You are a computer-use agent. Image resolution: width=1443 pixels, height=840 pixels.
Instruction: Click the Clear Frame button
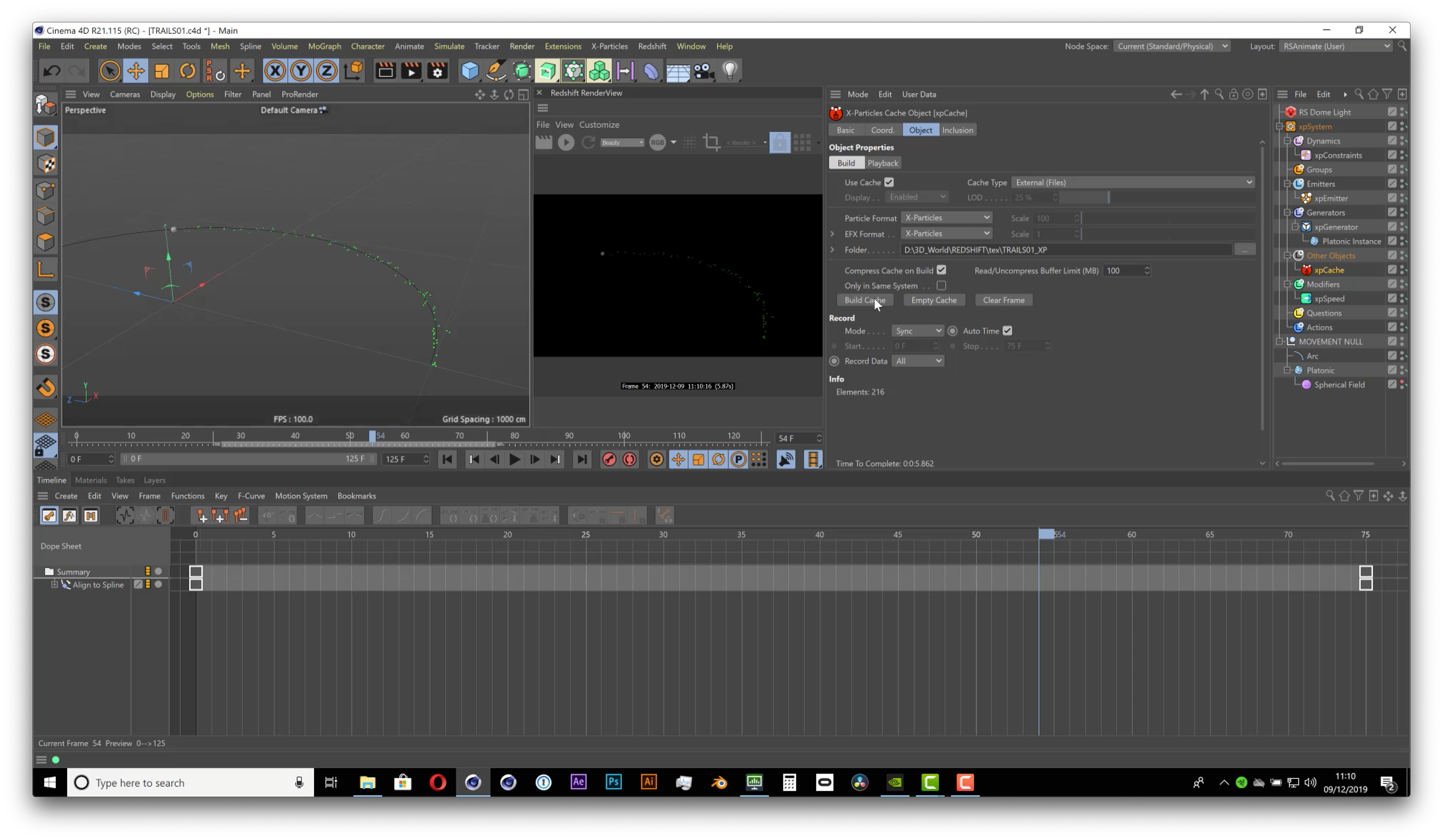click(x=1003, y=300)
